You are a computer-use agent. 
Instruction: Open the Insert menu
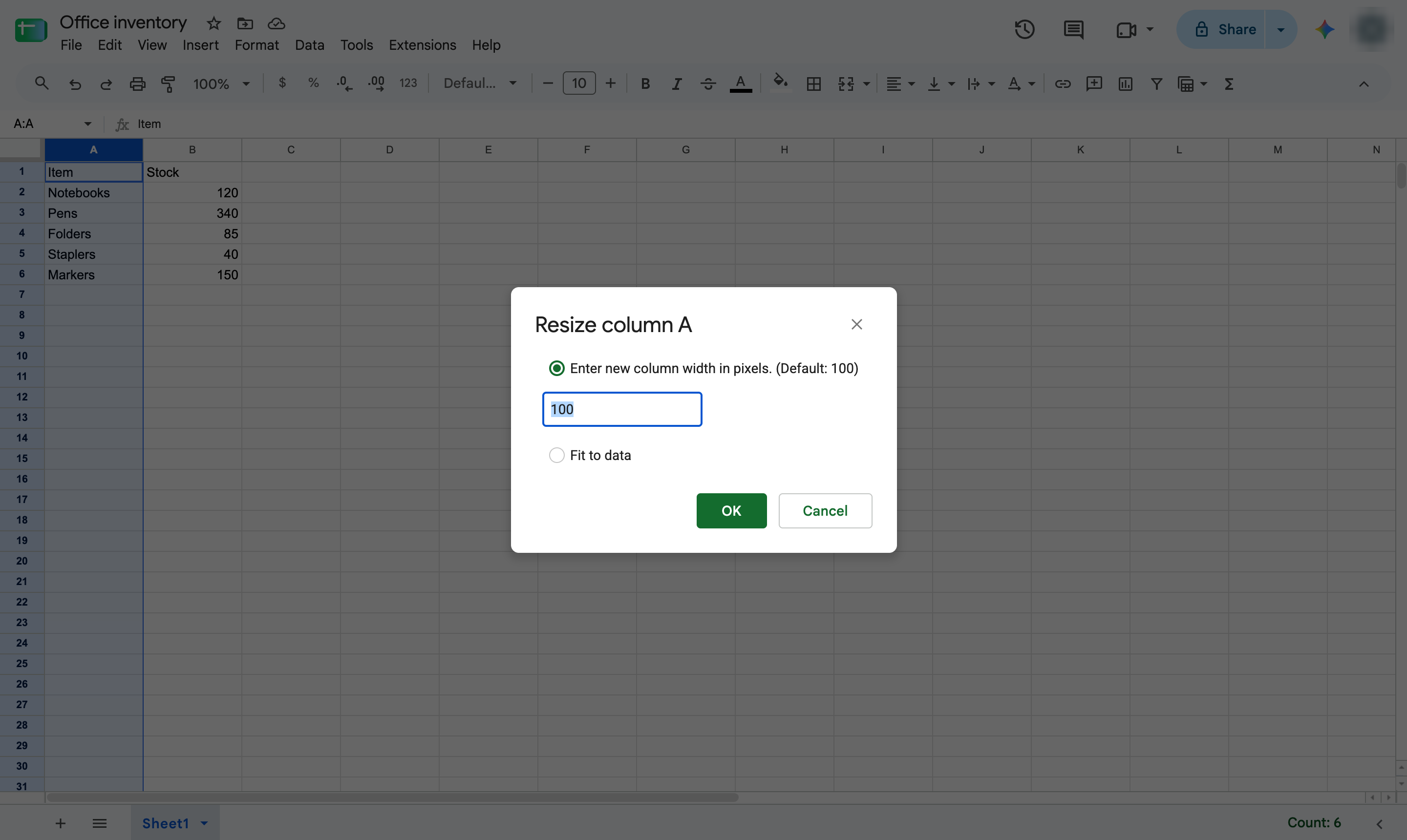click(200, 45)
